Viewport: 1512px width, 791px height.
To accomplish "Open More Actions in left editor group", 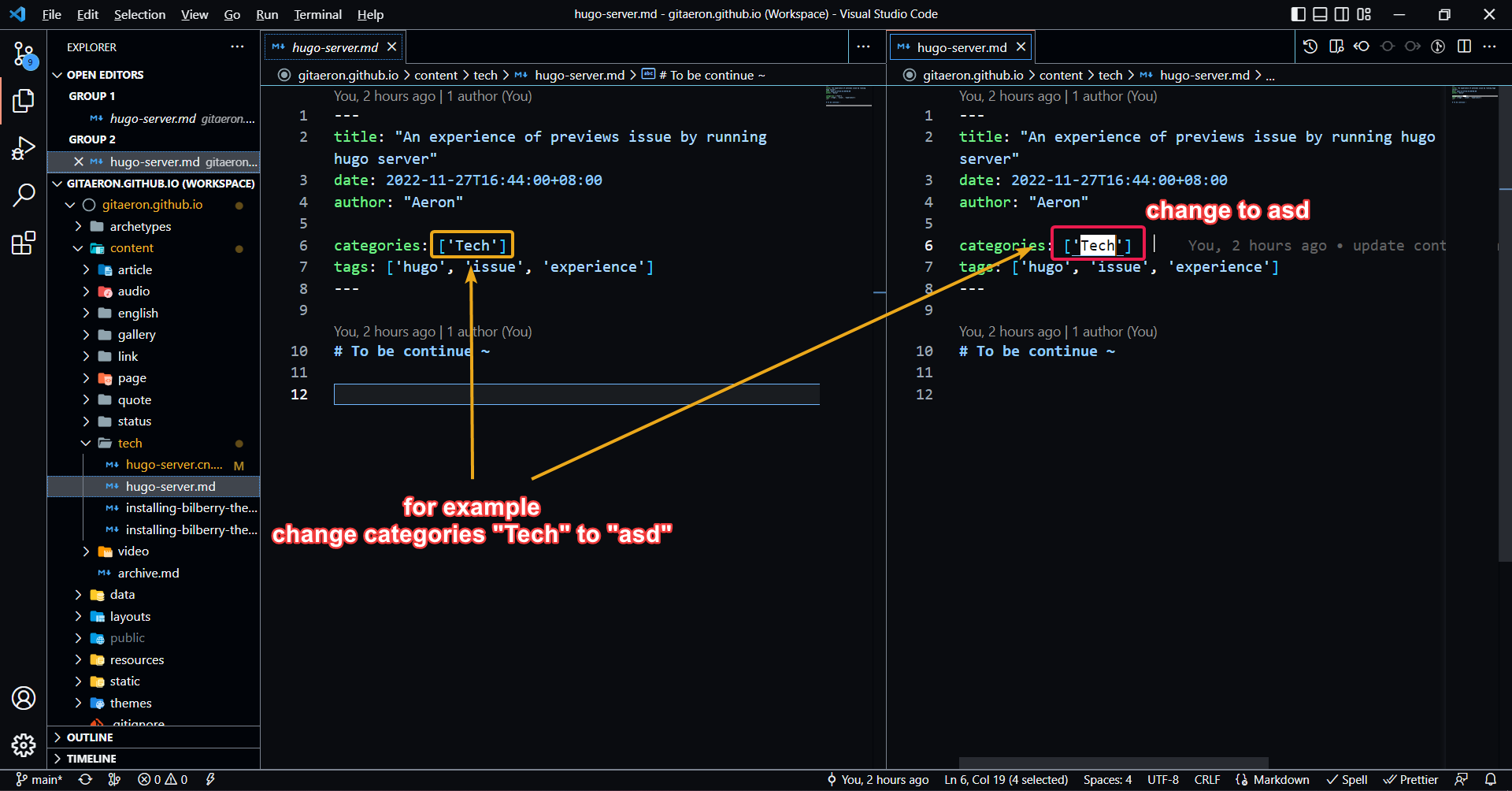I will coord(864,46).
